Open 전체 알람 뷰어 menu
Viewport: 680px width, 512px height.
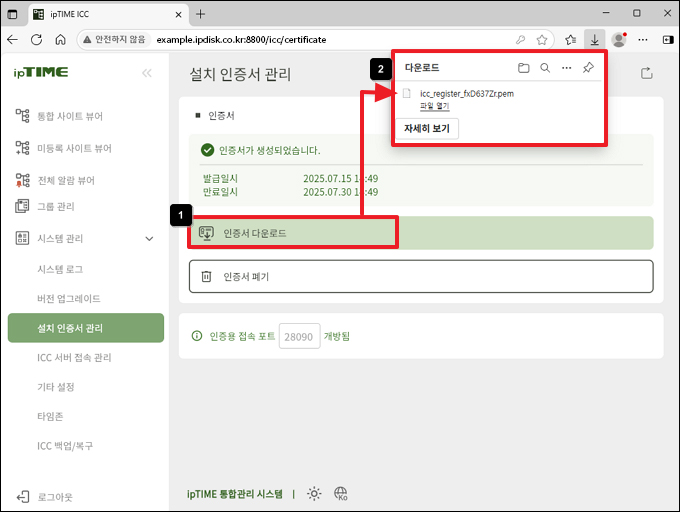tap(65, 181)
